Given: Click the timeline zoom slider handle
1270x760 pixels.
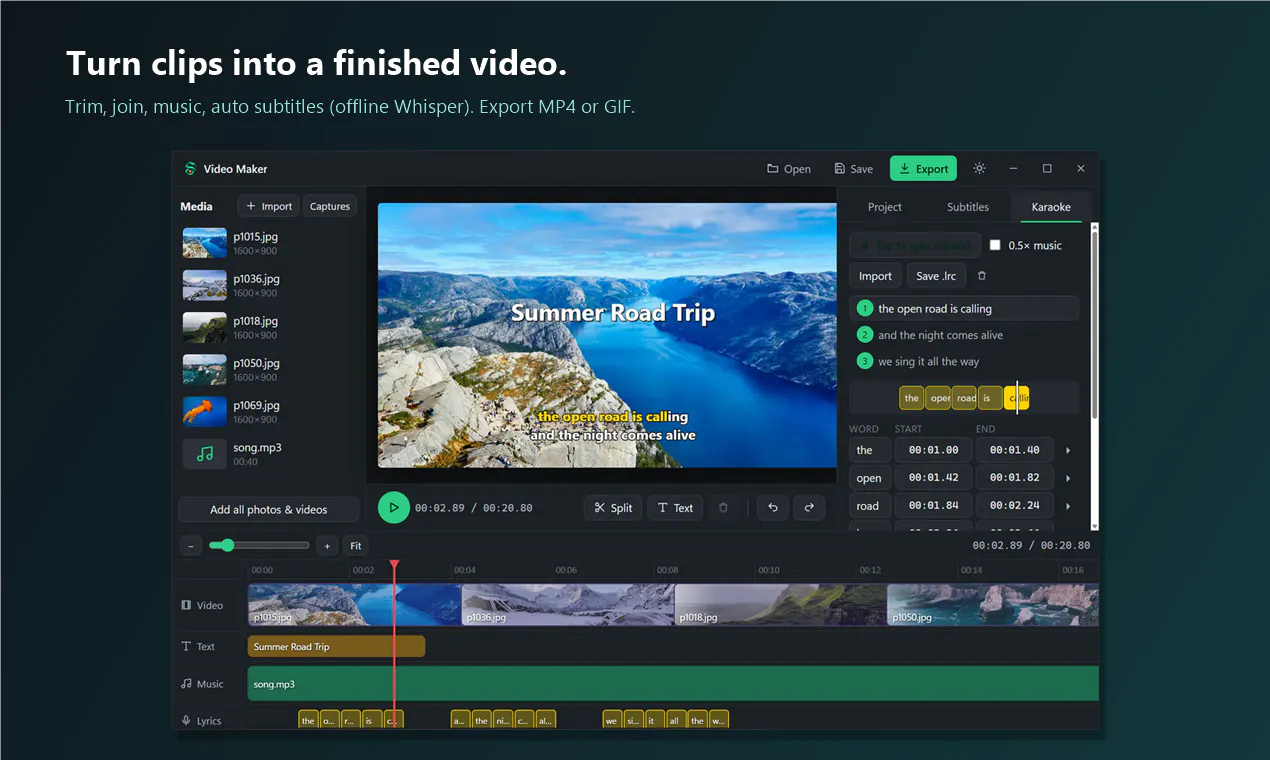Looking at the screenshot, I should (228, 545).
